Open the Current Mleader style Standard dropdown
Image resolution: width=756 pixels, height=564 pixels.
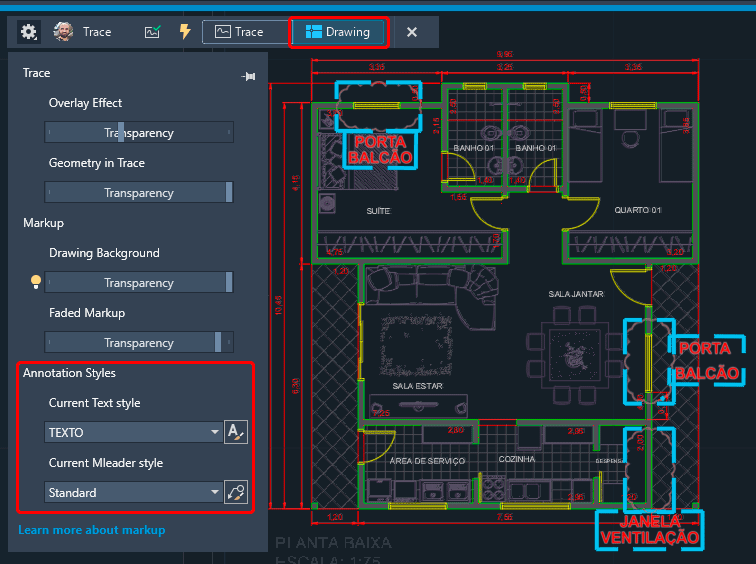pyautogui.click(x=134, y=492)
